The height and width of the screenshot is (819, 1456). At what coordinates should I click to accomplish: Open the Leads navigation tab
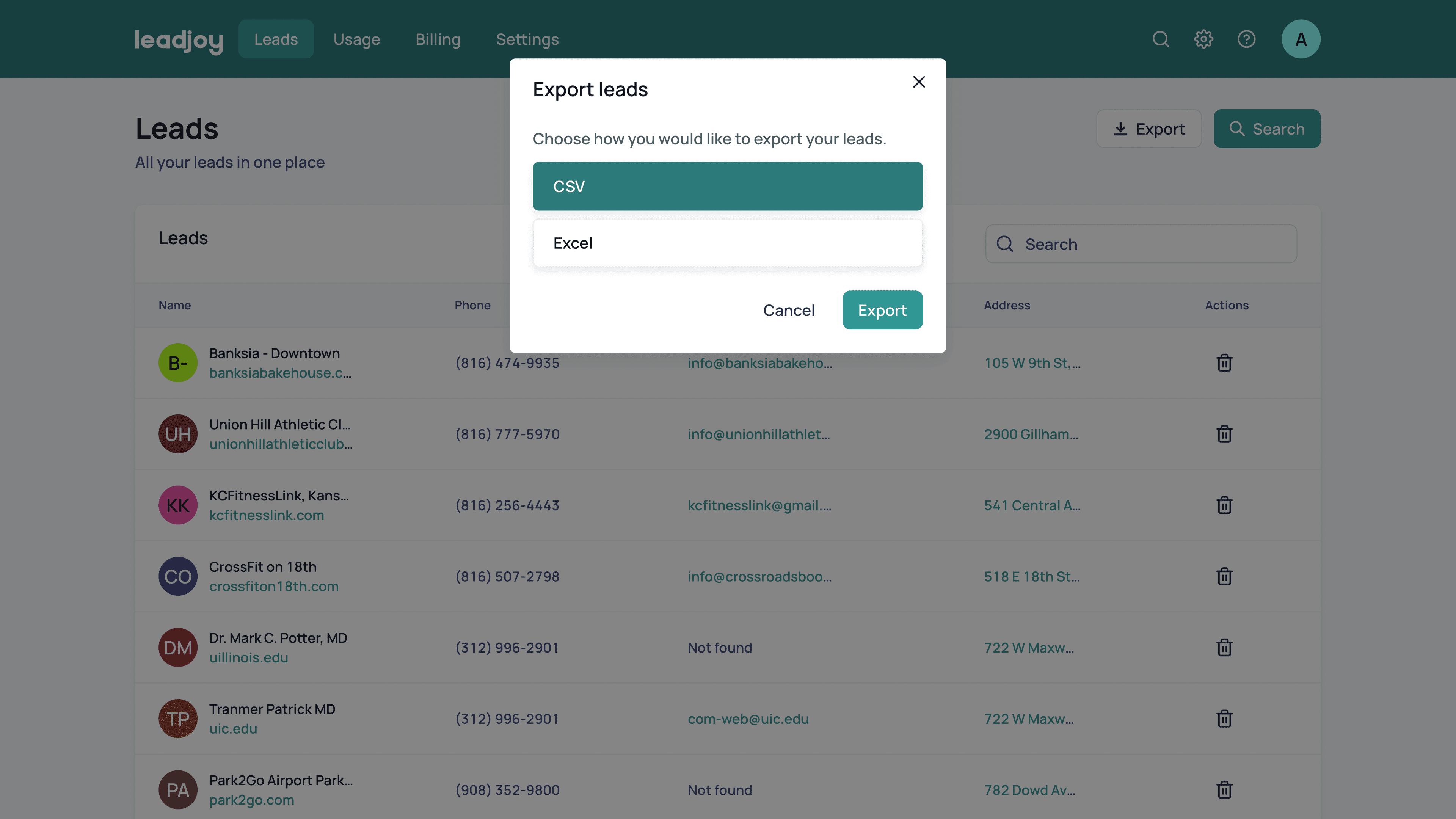pos(276,39)
